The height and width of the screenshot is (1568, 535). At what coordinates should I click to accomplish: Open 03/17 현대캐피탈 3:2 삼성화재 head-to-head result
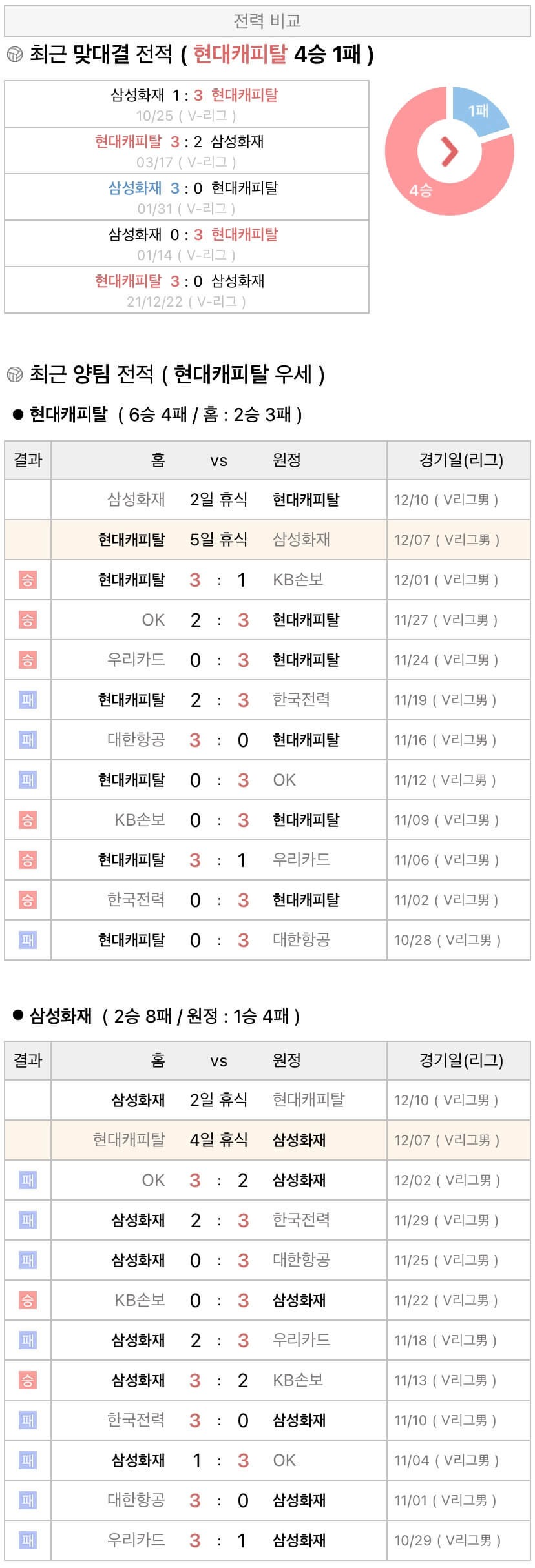point(186,150)
